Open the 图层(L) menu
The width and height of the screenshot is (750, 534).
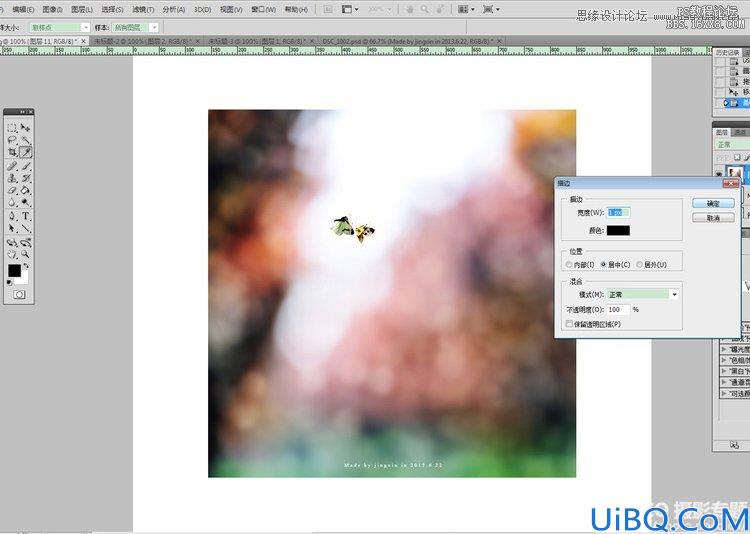coord(82,10)
